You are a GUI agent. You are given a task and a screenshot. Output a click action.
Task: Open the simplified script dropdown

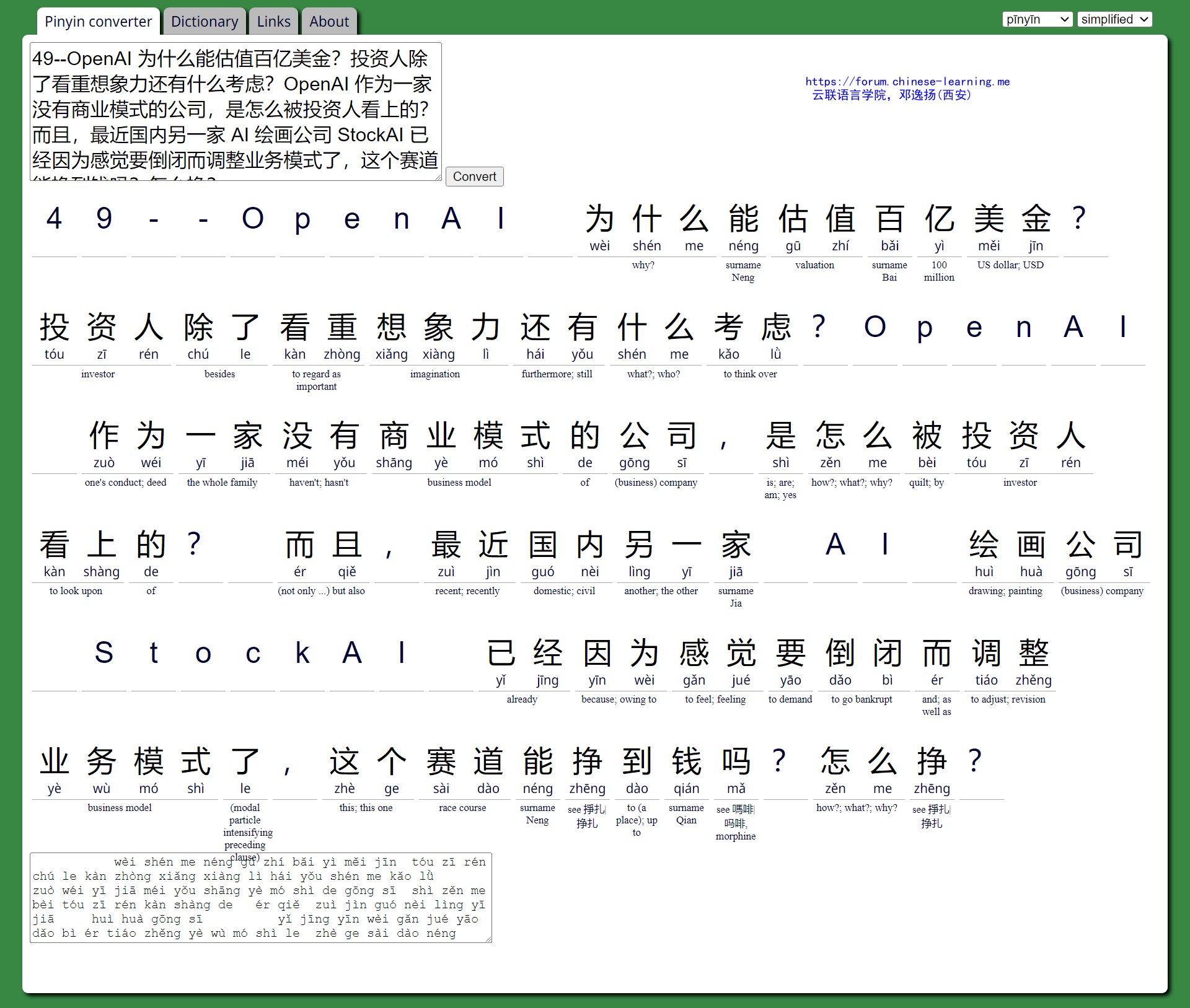[1114, 19]
